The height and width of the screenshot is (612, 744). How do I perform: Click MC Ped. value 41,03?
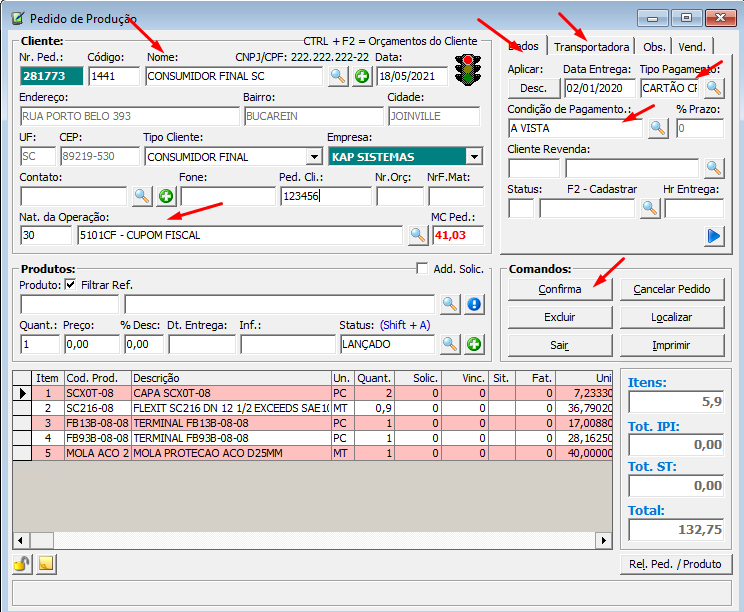pyautogui.click(x=458, y=235)
